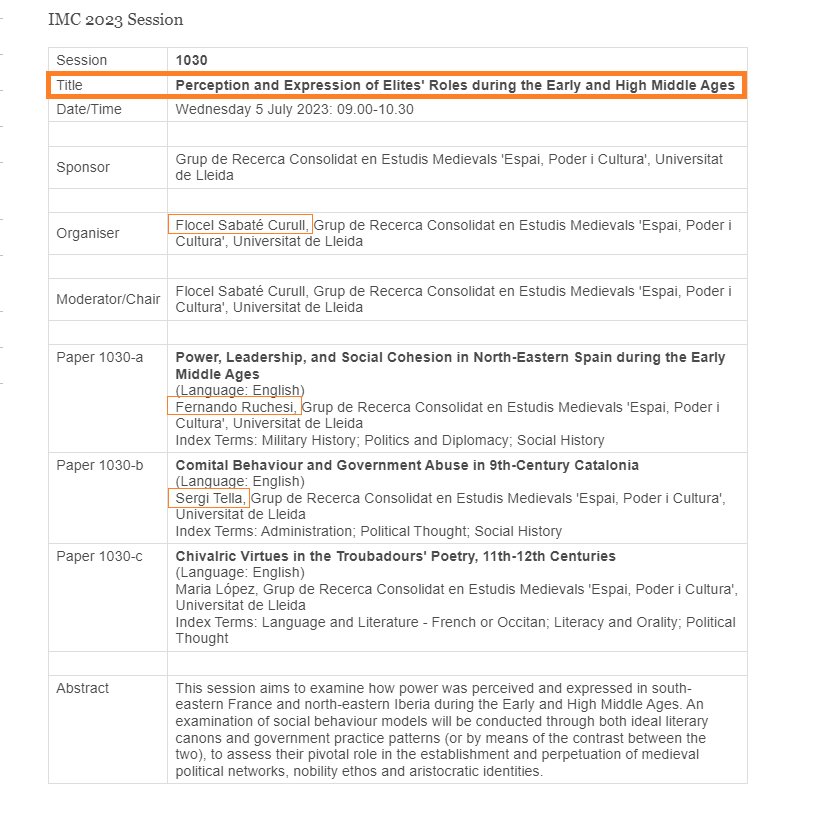The width and height of the screenshot is (821, 821).
Task: Click the 'Moderator/Chair' row label
Action: pos(108,299)
